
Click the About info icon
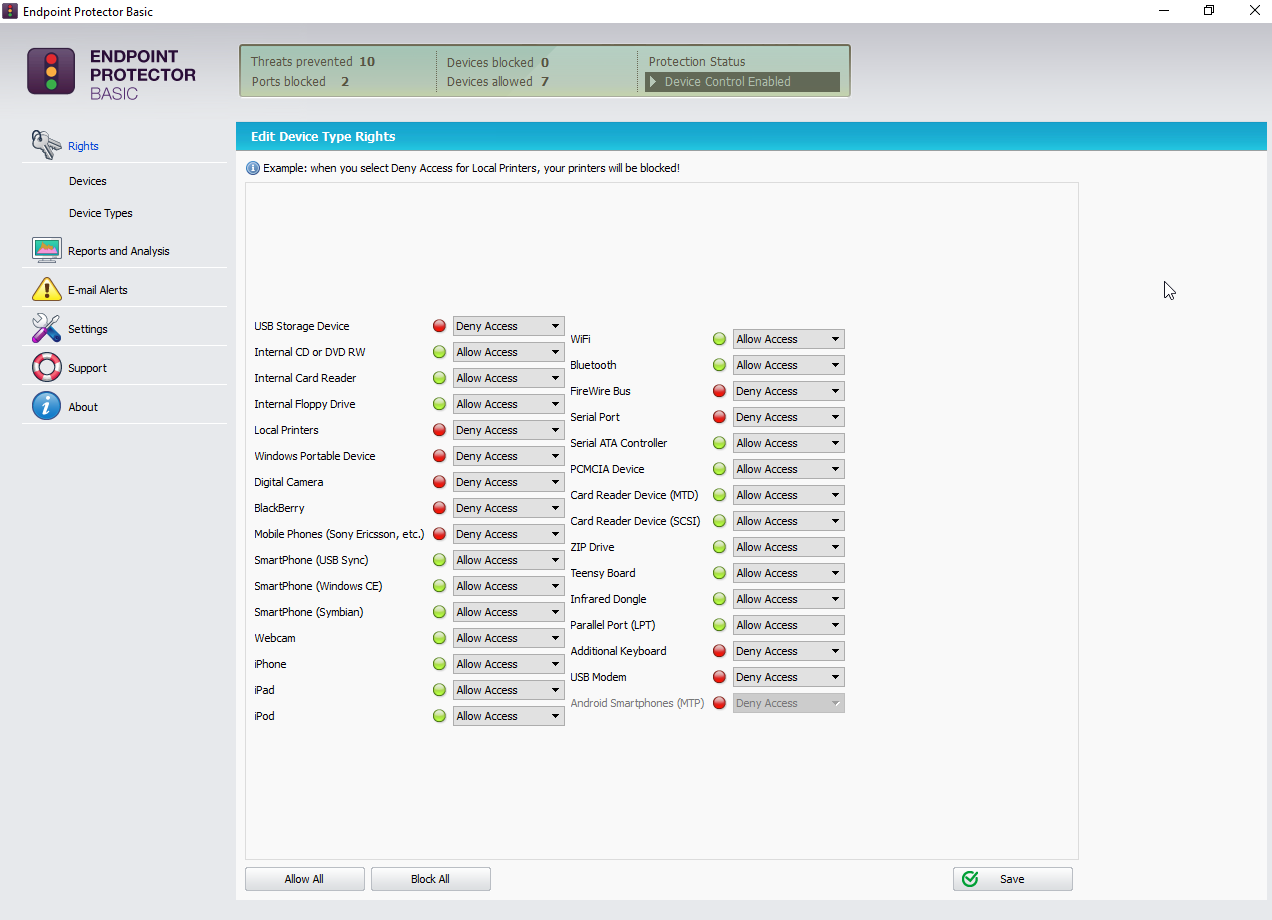(47, 406)
